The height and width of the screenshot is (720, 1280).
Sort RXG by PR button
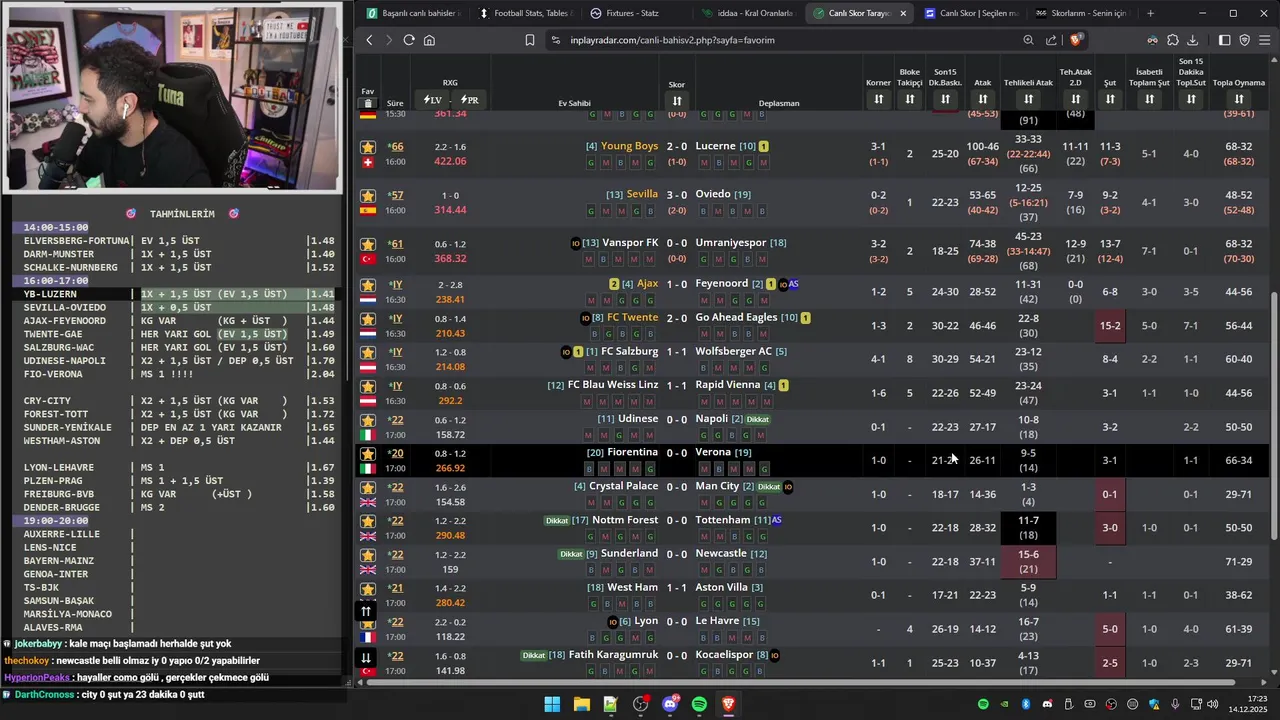tap(469, 100)
